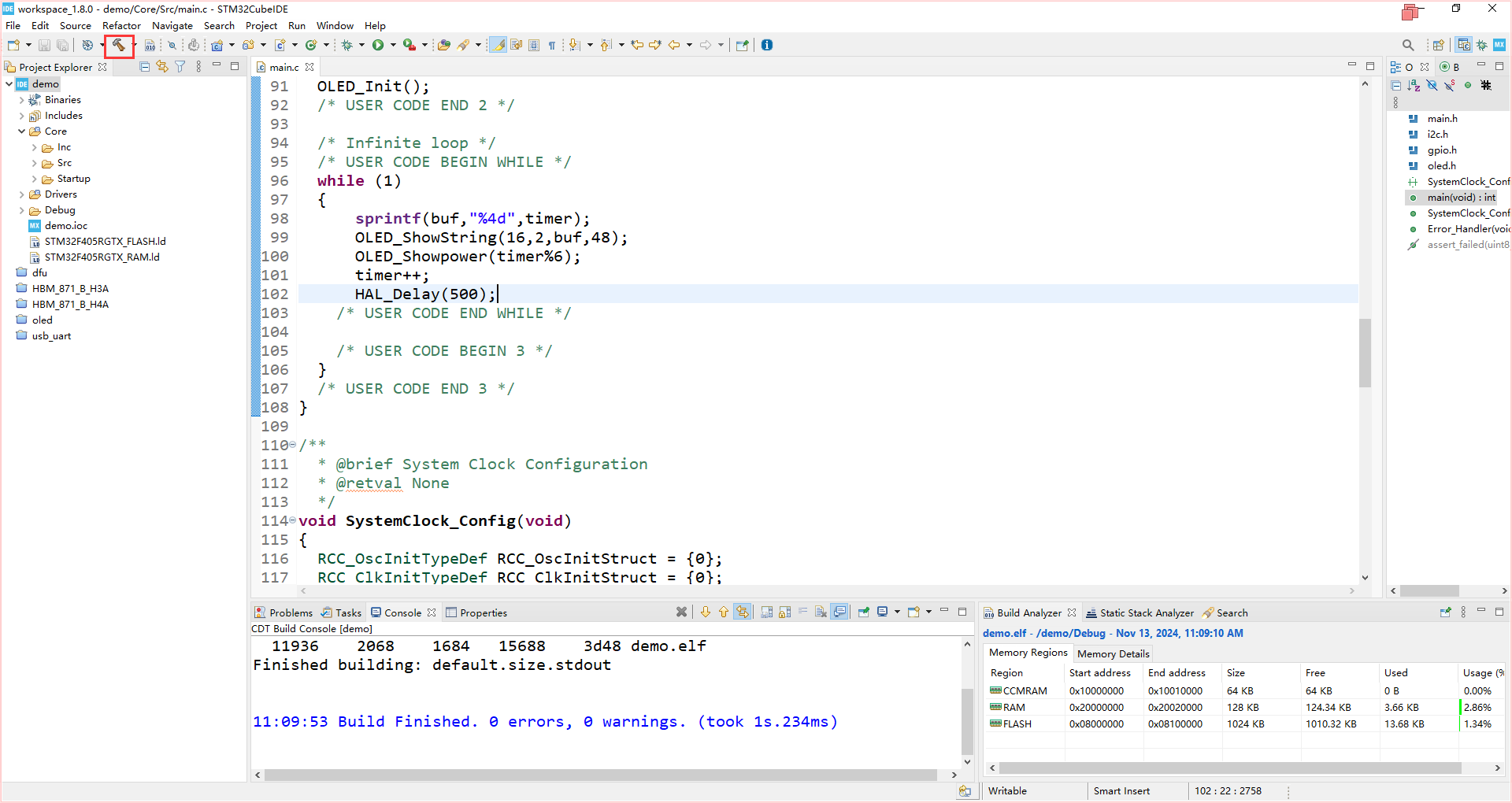The height and width of the screenshot is (803, 1512).
Task: Toggle Mark Occurrences highlighter button
Action: [498, 45]
